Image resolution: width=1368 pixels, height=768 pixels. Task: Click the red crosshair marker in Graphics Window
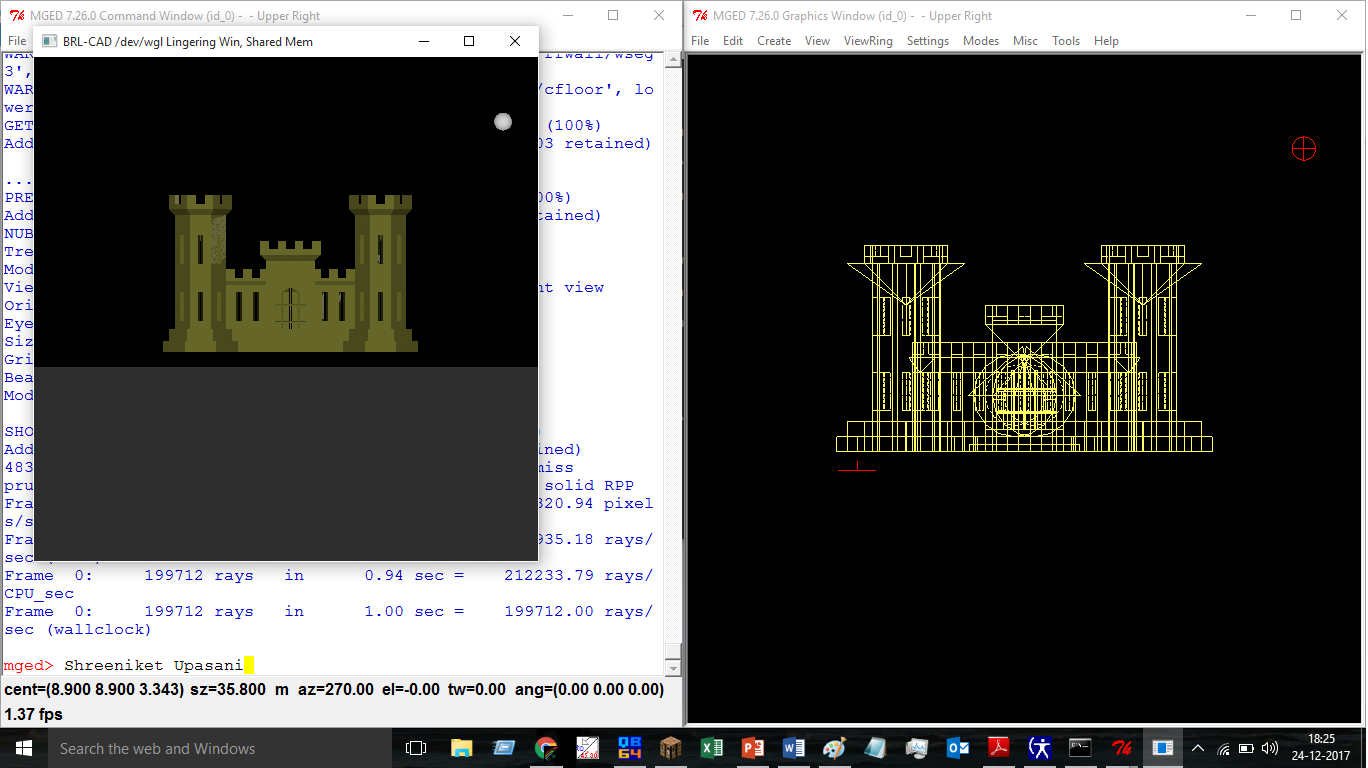click(x=1304, y=149)
